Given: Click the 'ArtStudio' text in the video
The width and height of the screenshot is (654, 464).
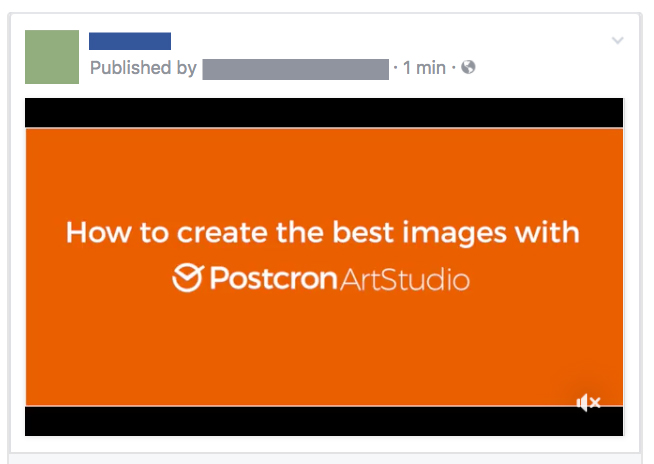Looking at the screenshot, I should pos(405,278).
